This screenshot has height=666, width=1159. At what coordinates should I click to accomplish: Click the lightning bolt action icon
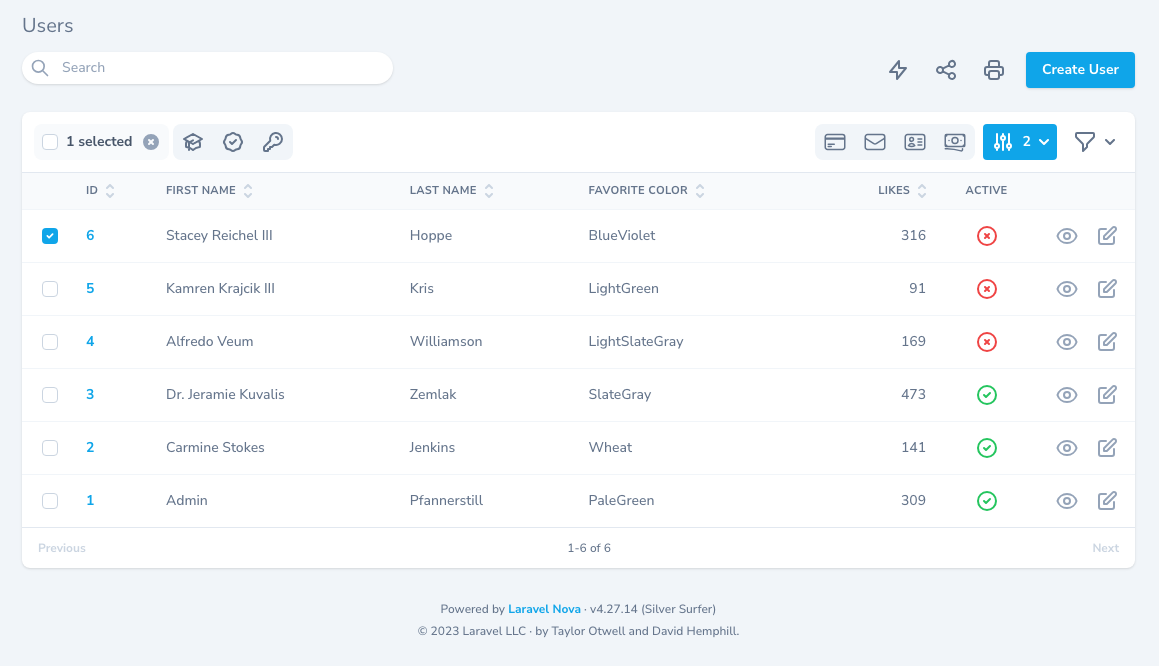(x=898, y=70)
